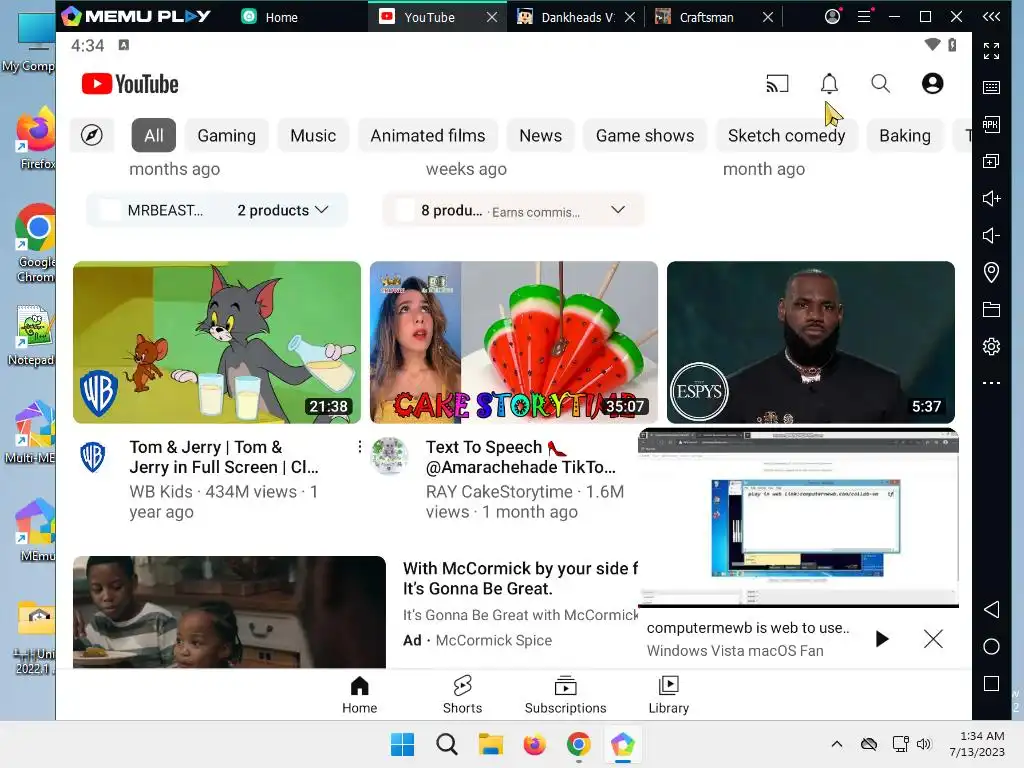Open Chrome from taskbar

point(579,744)
